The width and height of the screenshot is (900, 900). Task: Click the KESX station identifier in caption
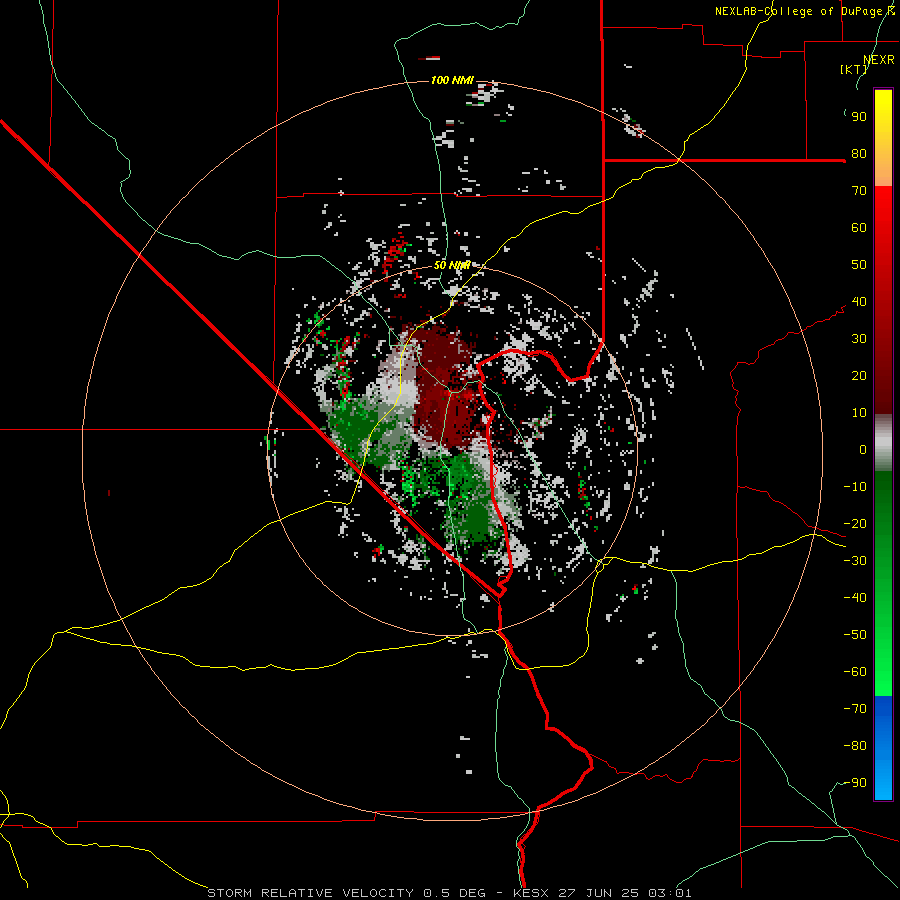[531, 893]
